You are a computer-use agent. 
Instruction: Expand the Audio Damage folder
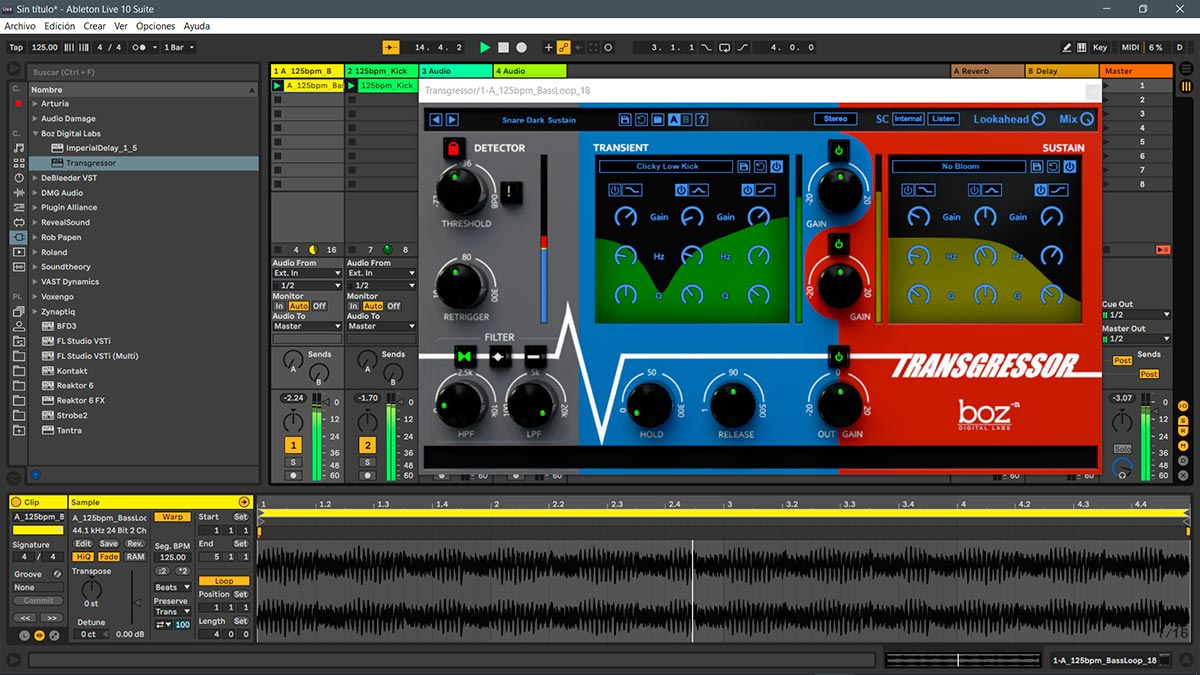click(x=35, y=118)
